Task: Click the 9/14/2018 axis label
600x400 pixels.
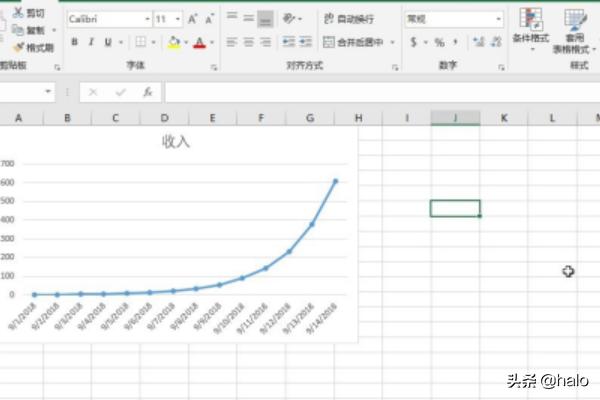Action: tap(322, 318)
